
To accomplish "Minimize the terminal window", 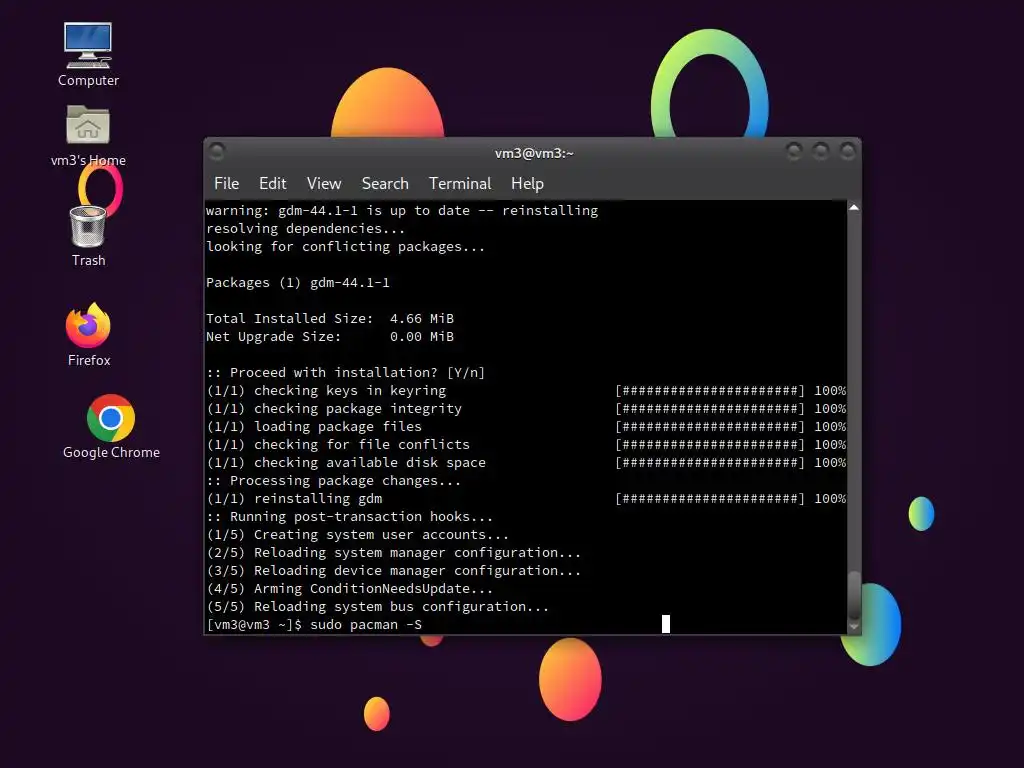I will [794, 152].
